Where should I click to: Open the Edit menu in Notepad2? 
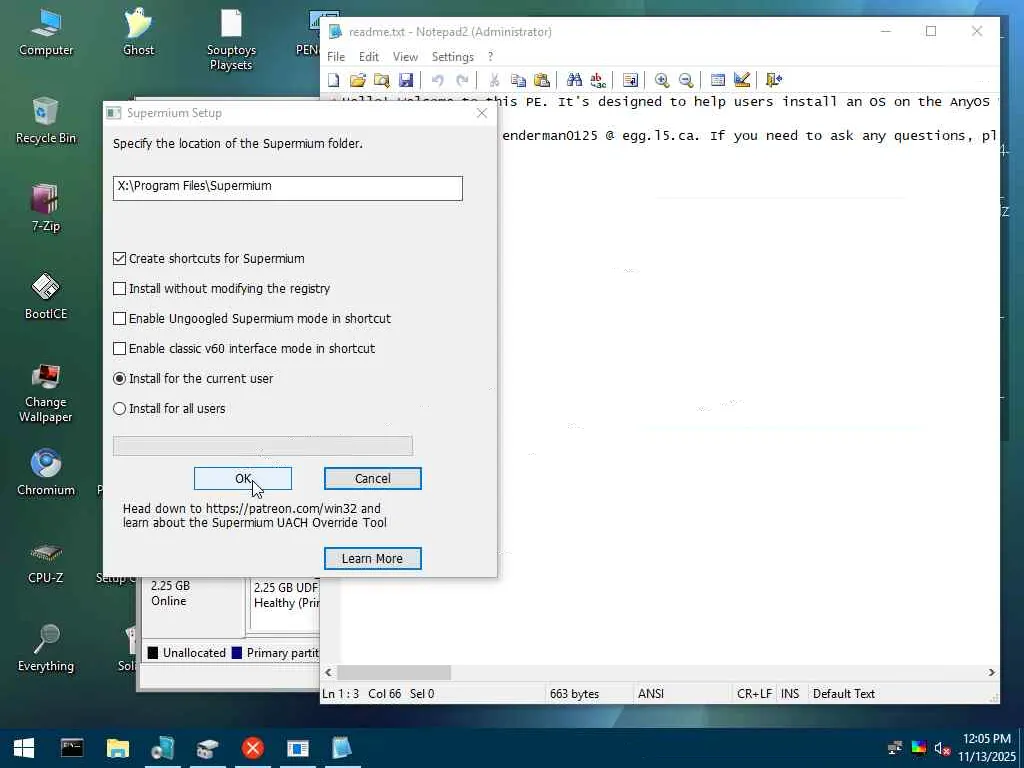point(368,57)
